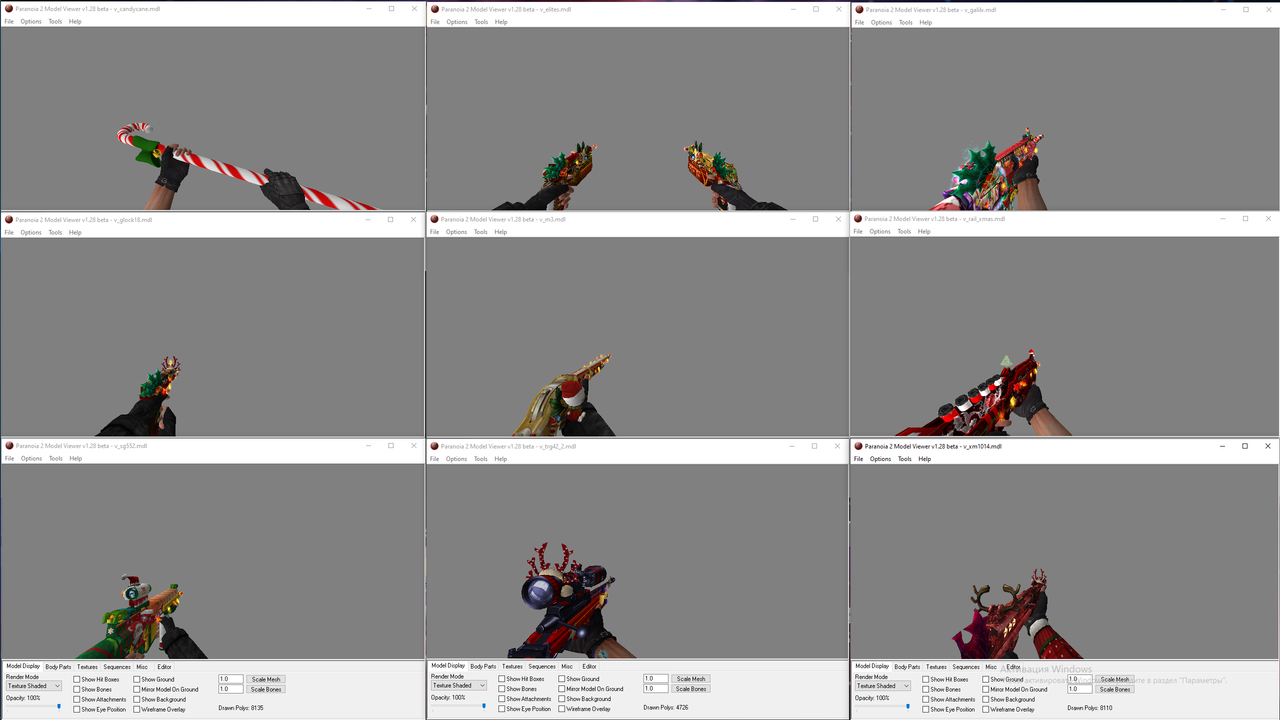Open the Options menu in the v_elites window
The height and width of the screenshot is (720, 1280).
457,22
